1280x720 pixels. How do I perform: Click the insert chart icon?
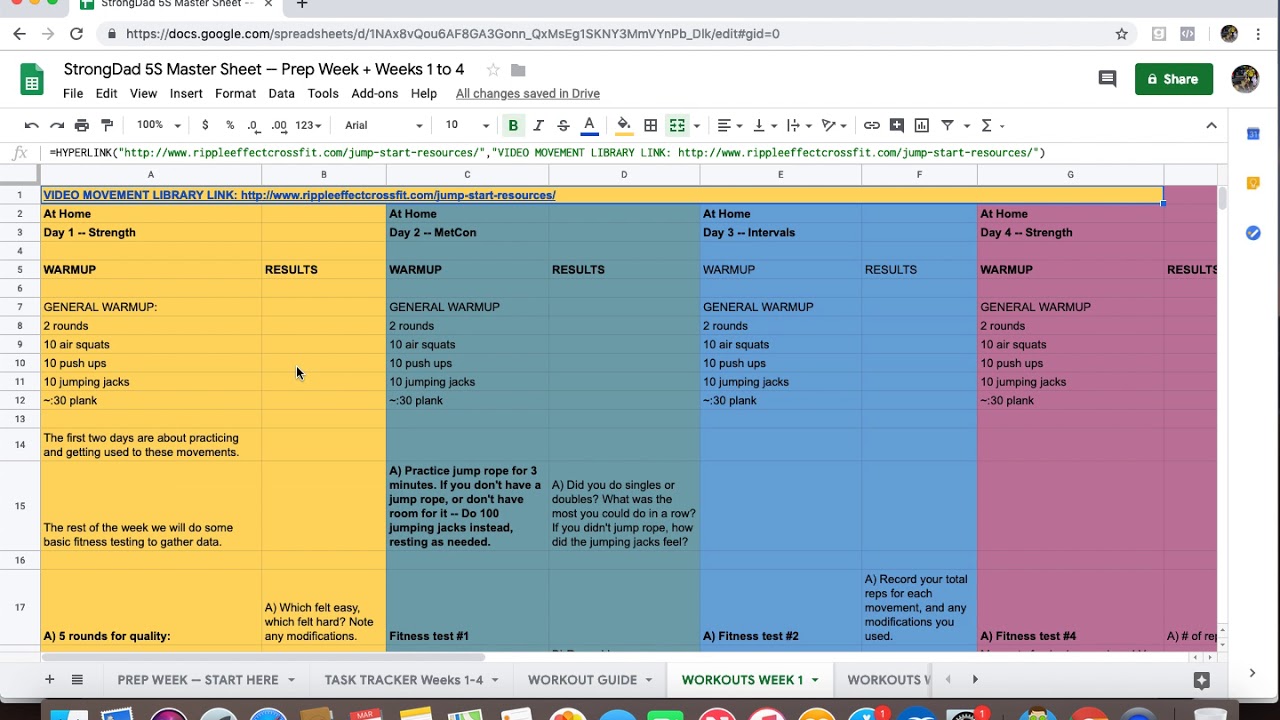[922, 125]
